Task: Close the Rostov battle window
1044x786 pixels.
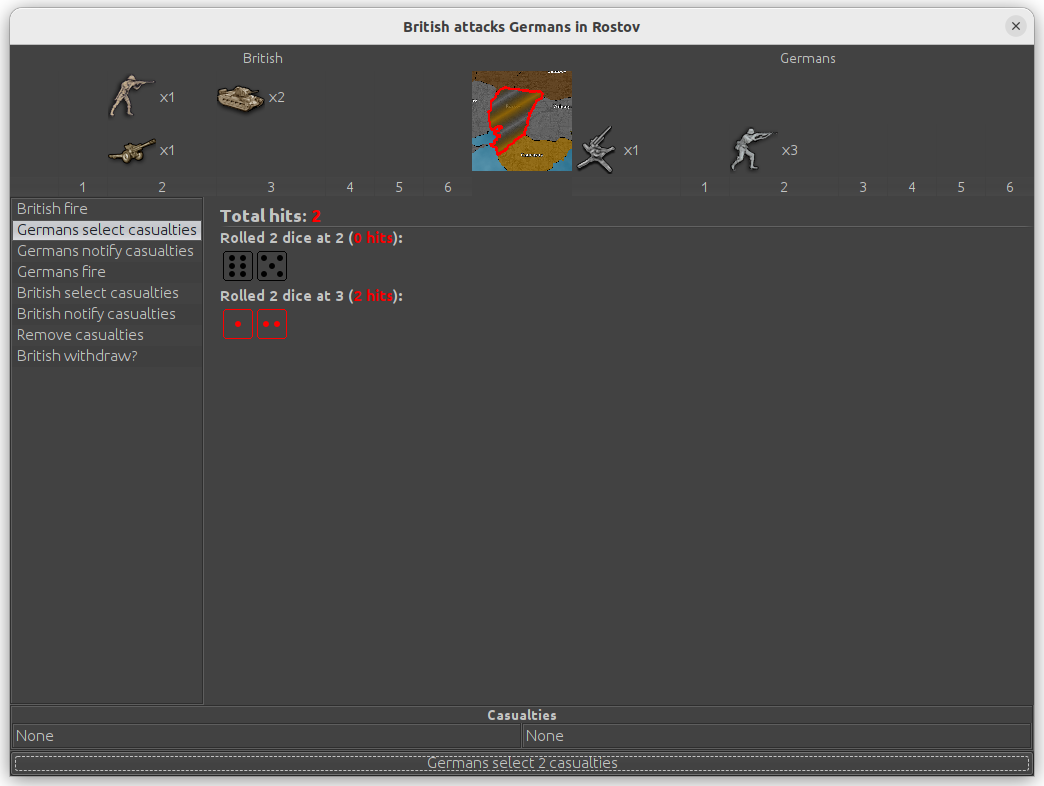Action: coord(1016,27)
